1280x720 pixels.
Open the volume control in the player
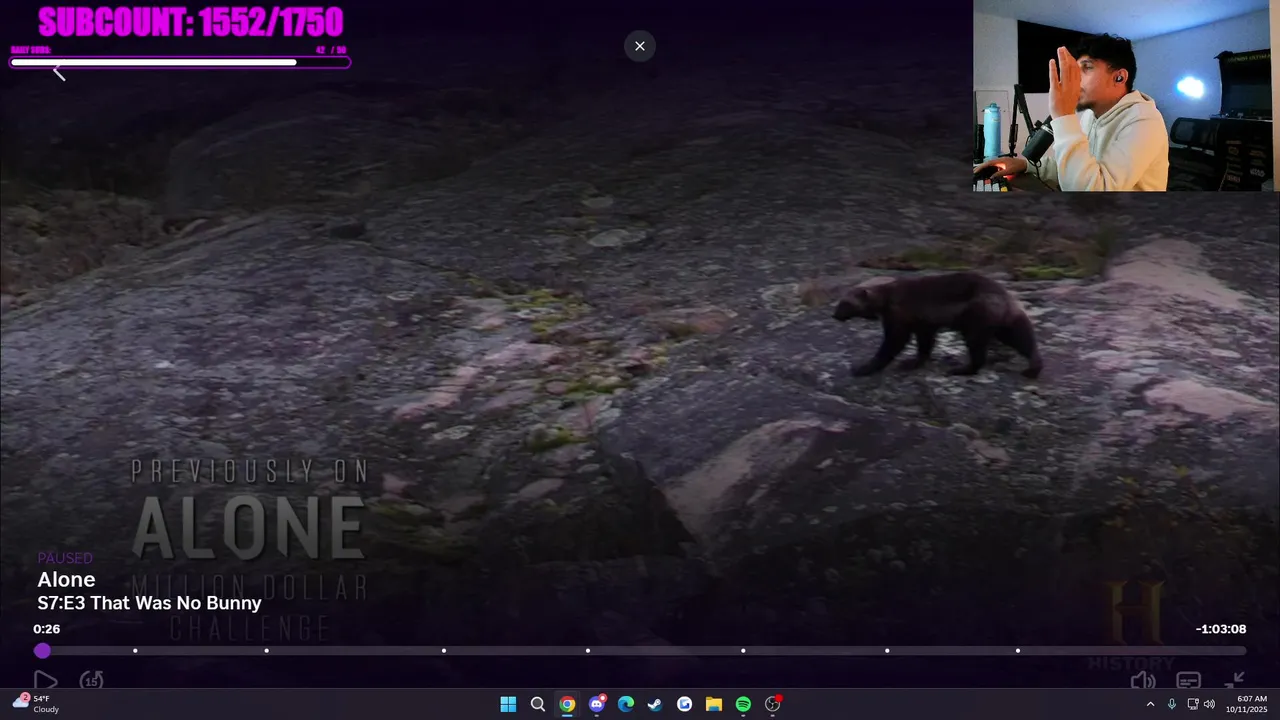(1143, 681)
